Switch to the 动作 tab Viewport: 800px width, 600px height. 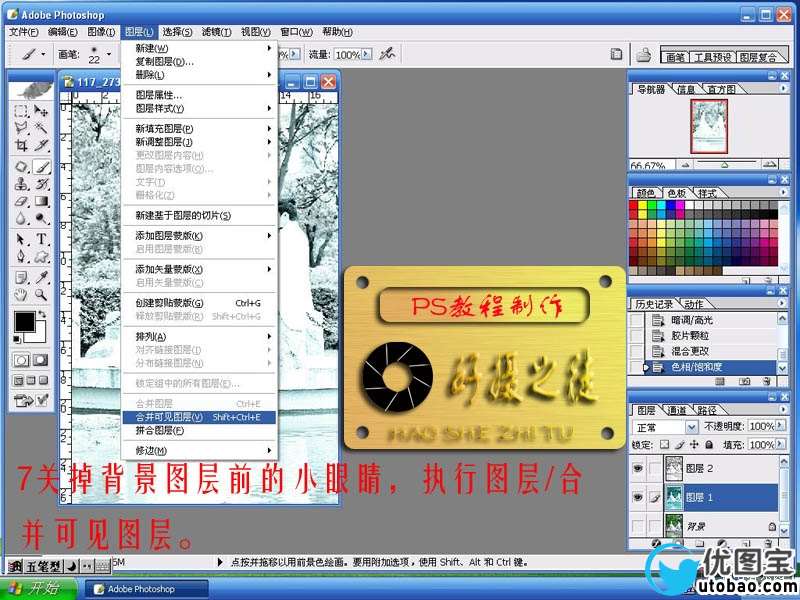pos(693,305)
